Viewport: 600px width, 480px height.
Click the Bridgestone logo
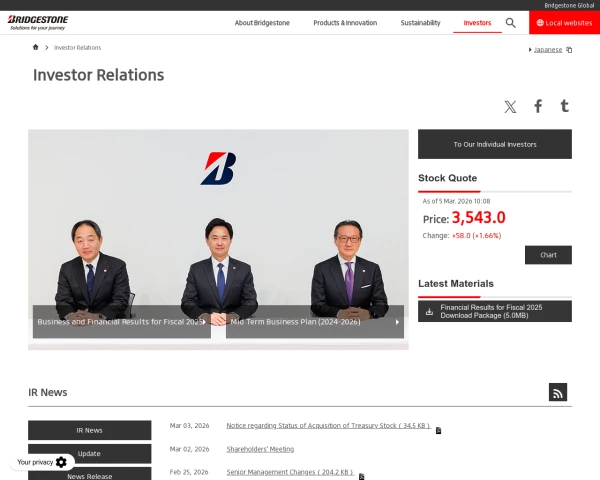[39, 21]
